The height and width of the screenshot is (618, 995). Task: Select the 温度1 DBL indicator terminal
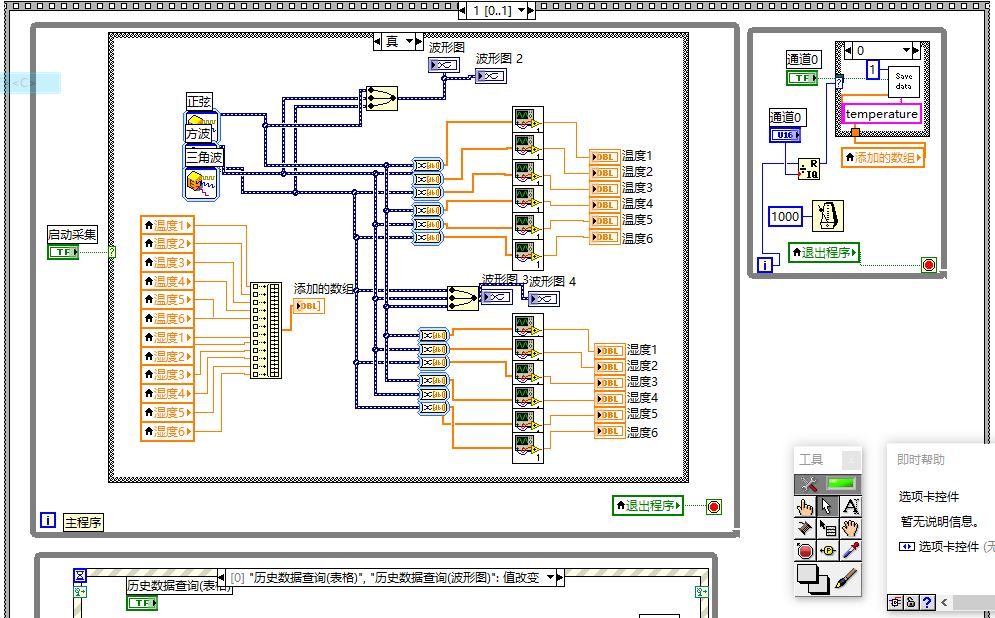(605, 157)
